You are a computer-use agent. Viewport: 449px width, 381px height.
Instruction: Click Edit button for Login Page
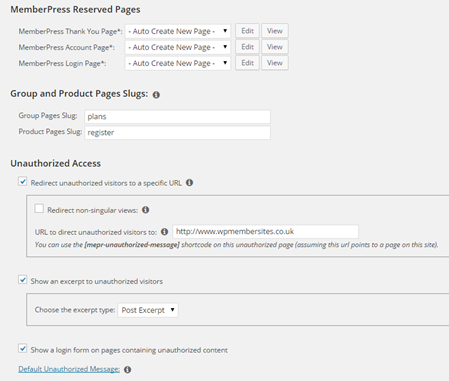[x=247, y=63]
